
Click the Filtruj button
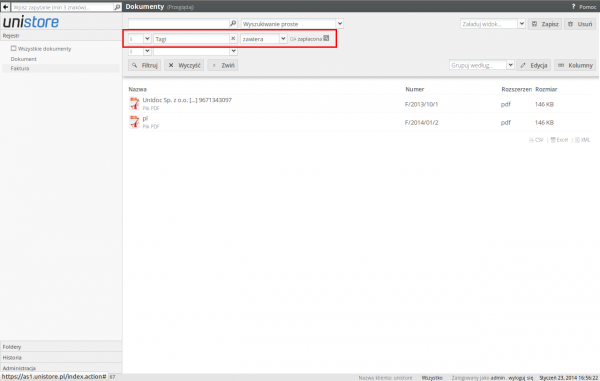[x=144, y=65]
